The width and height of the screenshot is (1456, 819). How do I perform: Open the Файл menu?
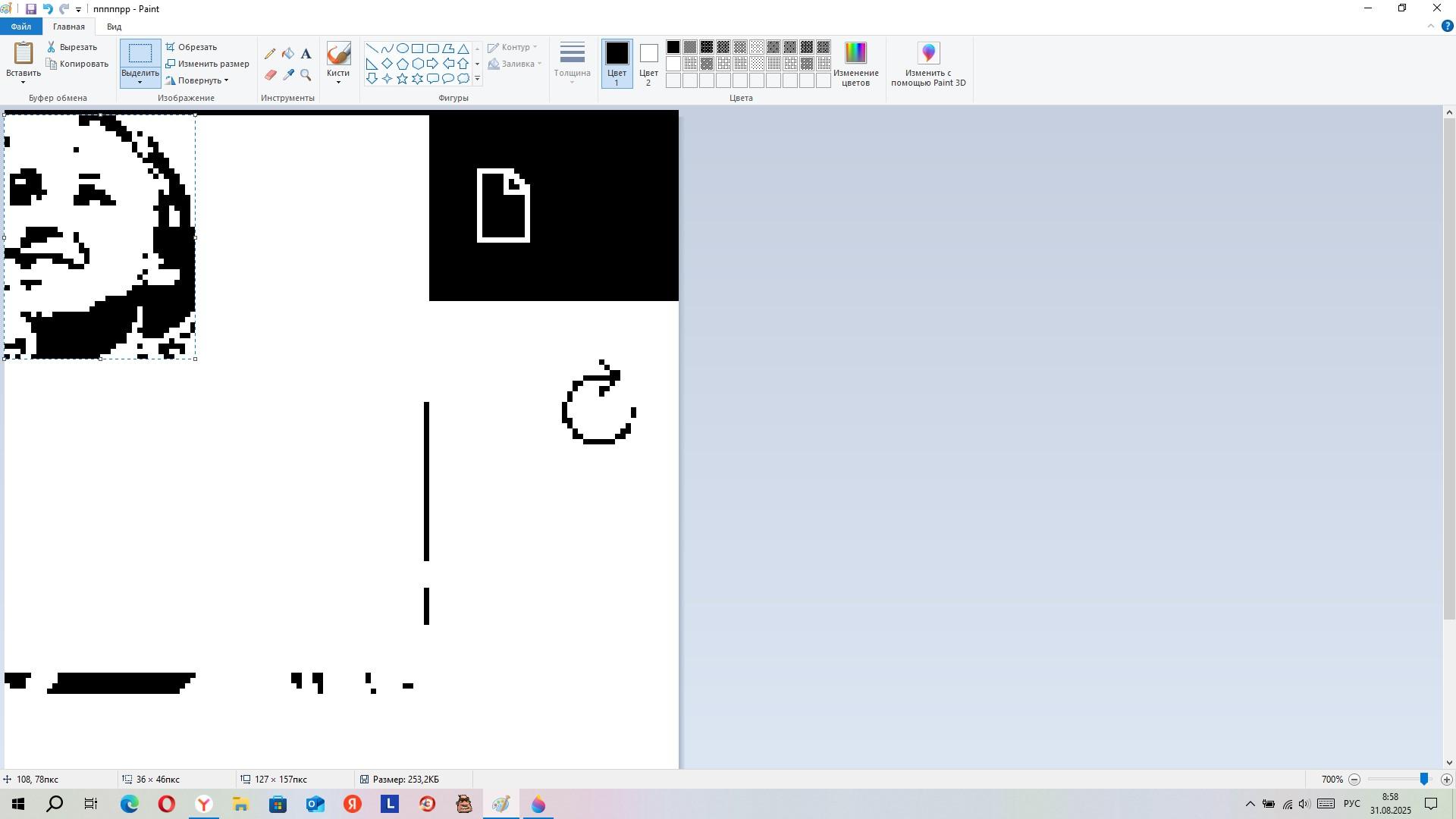[21, 27]
